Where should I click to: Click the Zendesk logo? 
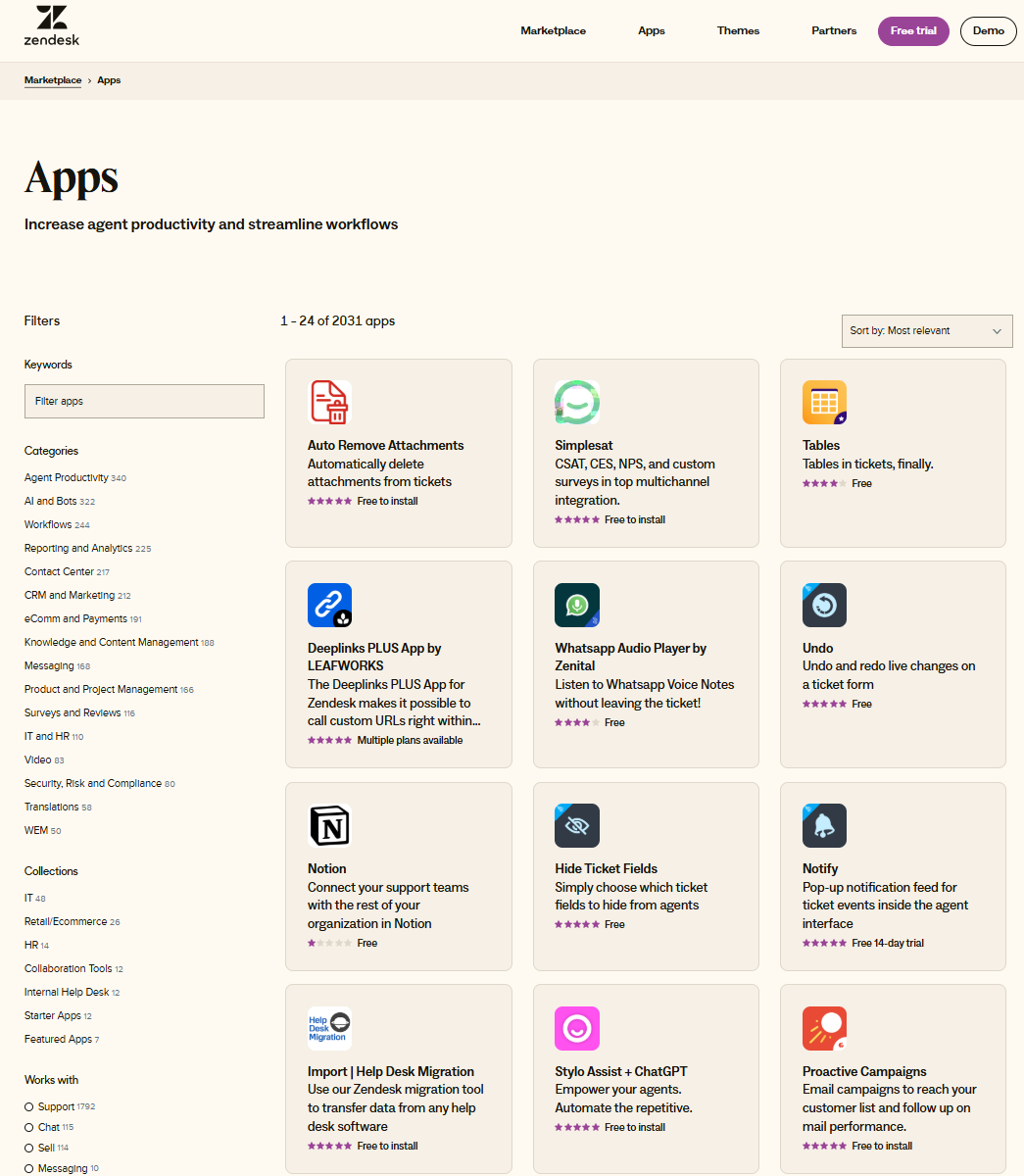[x=51, y=26]
